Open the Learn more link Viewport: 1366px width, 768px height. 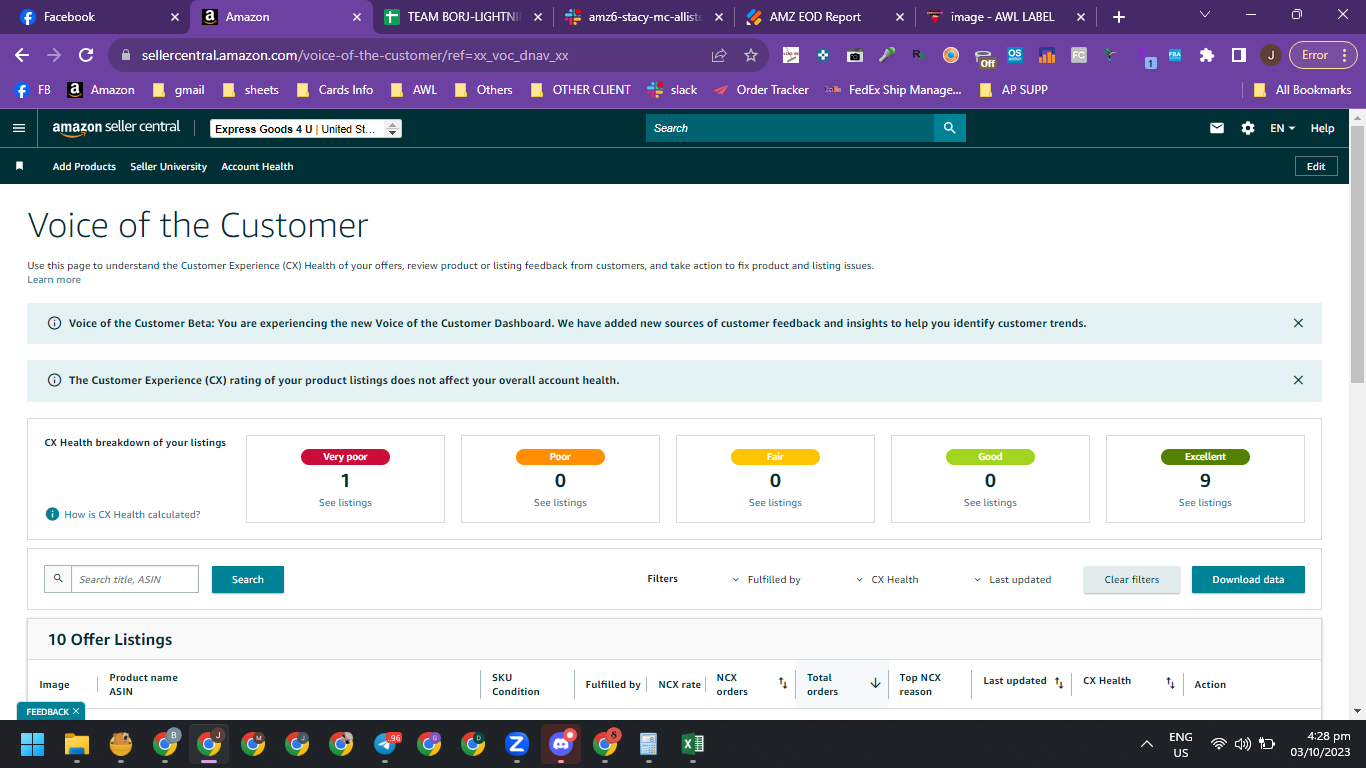54,280
